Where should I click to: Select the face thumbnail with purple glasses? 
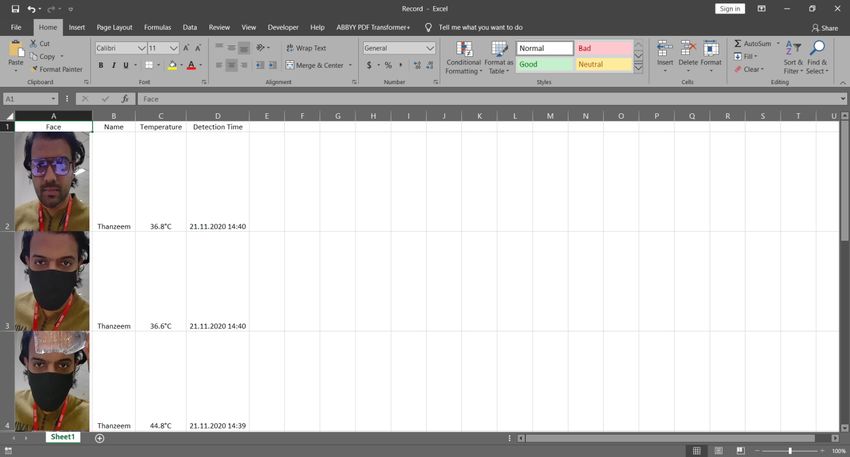click(x=52, y=182)
